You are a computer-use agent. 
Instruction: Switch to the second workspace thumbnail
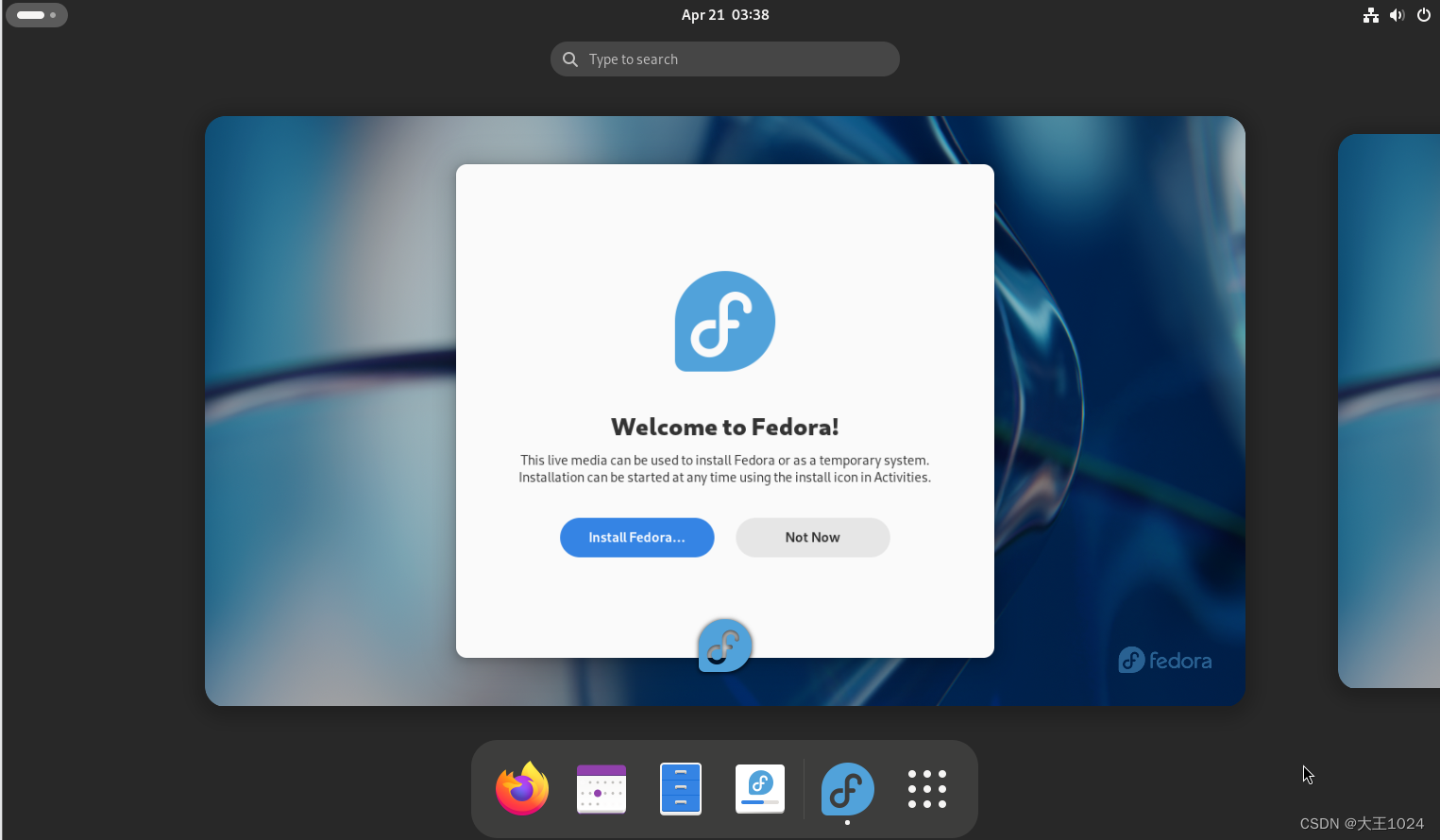pyautogui.click(x=1389, y=411)
